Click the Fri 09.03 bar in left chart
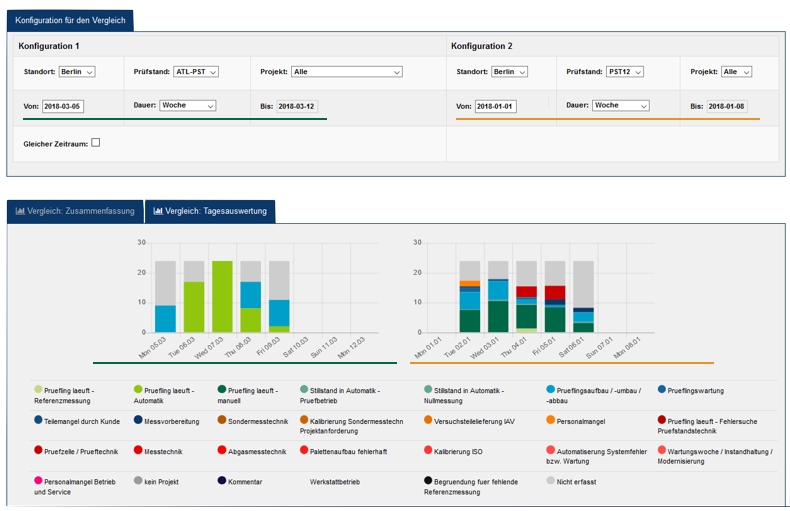 (279, 296)
